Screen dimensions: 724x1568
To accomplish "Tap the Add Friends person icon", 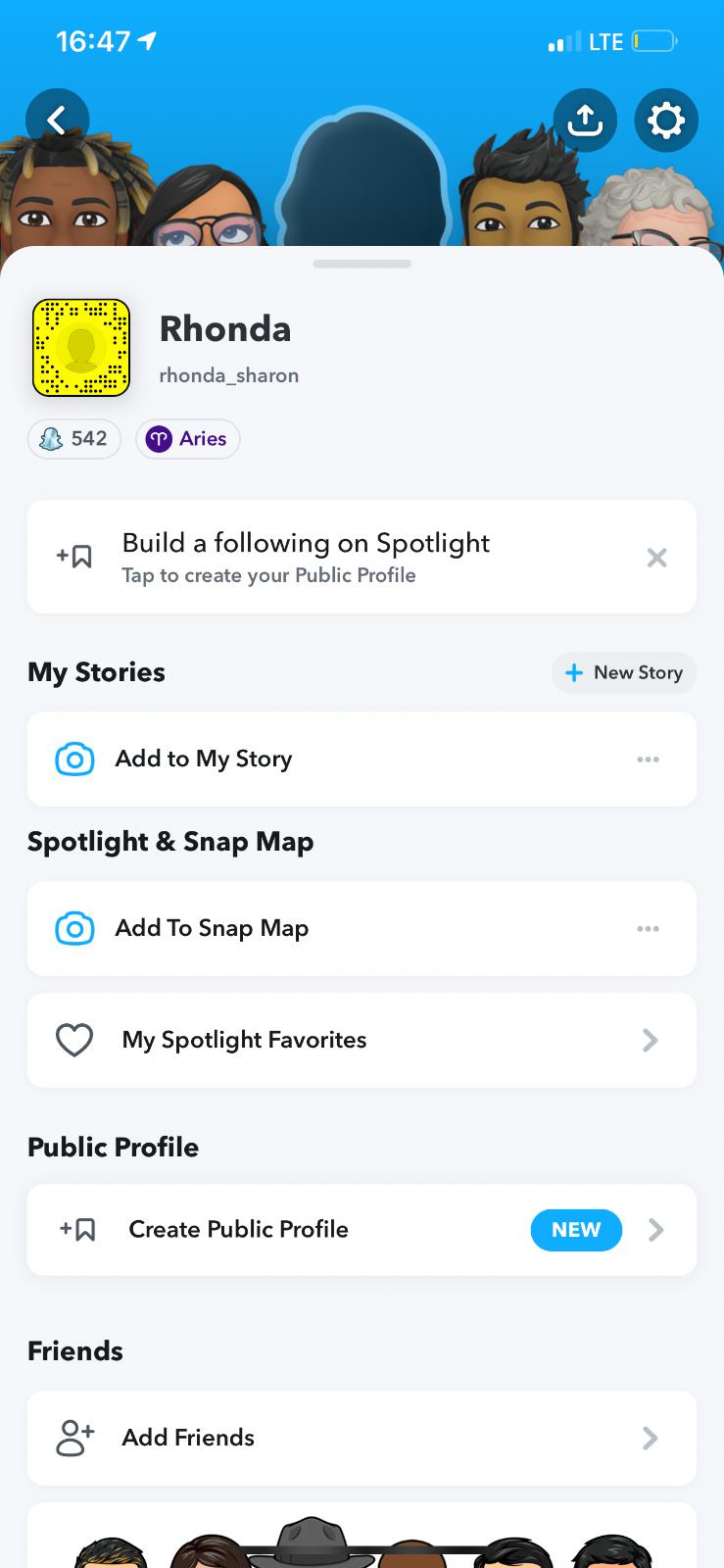I will tap(74, 1438).
